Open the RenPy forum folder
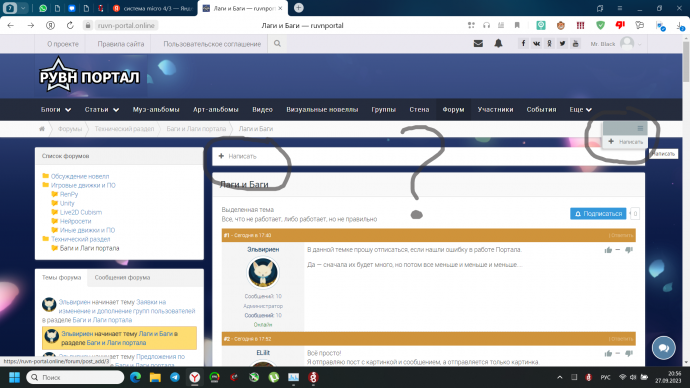690x388 pixels. click(69, 194)
